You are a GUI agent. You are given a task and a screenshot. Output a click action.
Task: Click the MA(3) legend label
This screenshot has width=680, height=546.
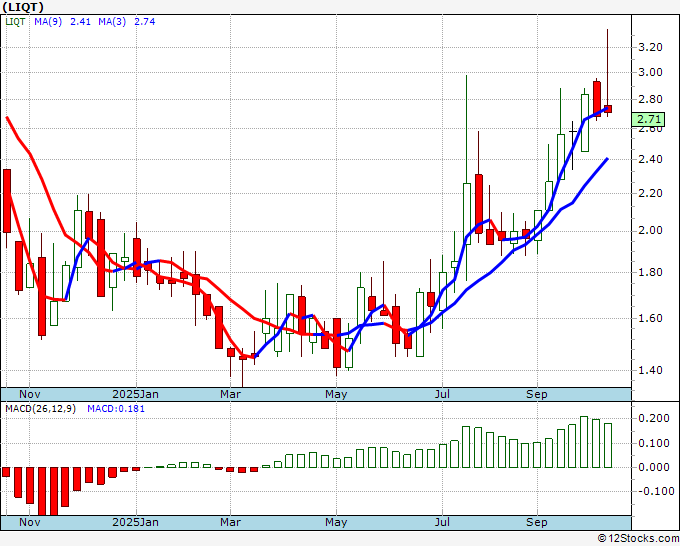(x=112, y=21)
